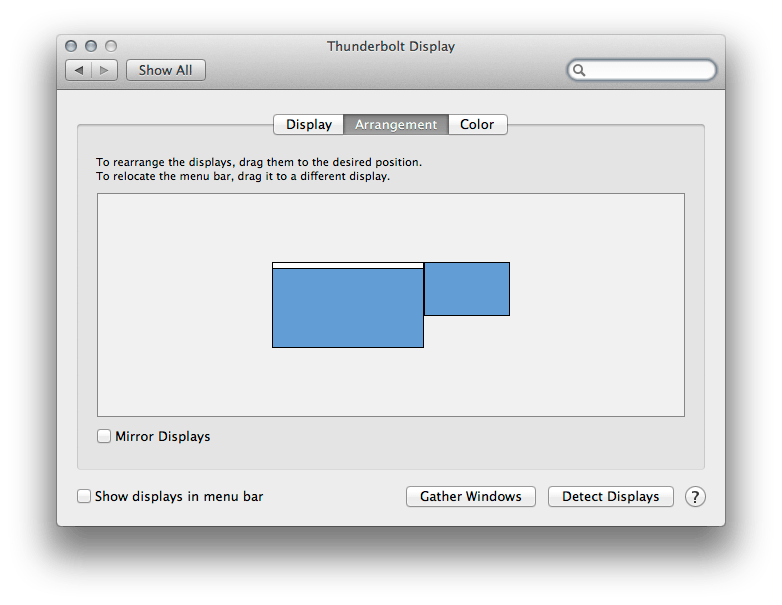Go back with the left arrow button
Image resolution: width=782 pixels, height=605 pixels.
click(79, 70)
